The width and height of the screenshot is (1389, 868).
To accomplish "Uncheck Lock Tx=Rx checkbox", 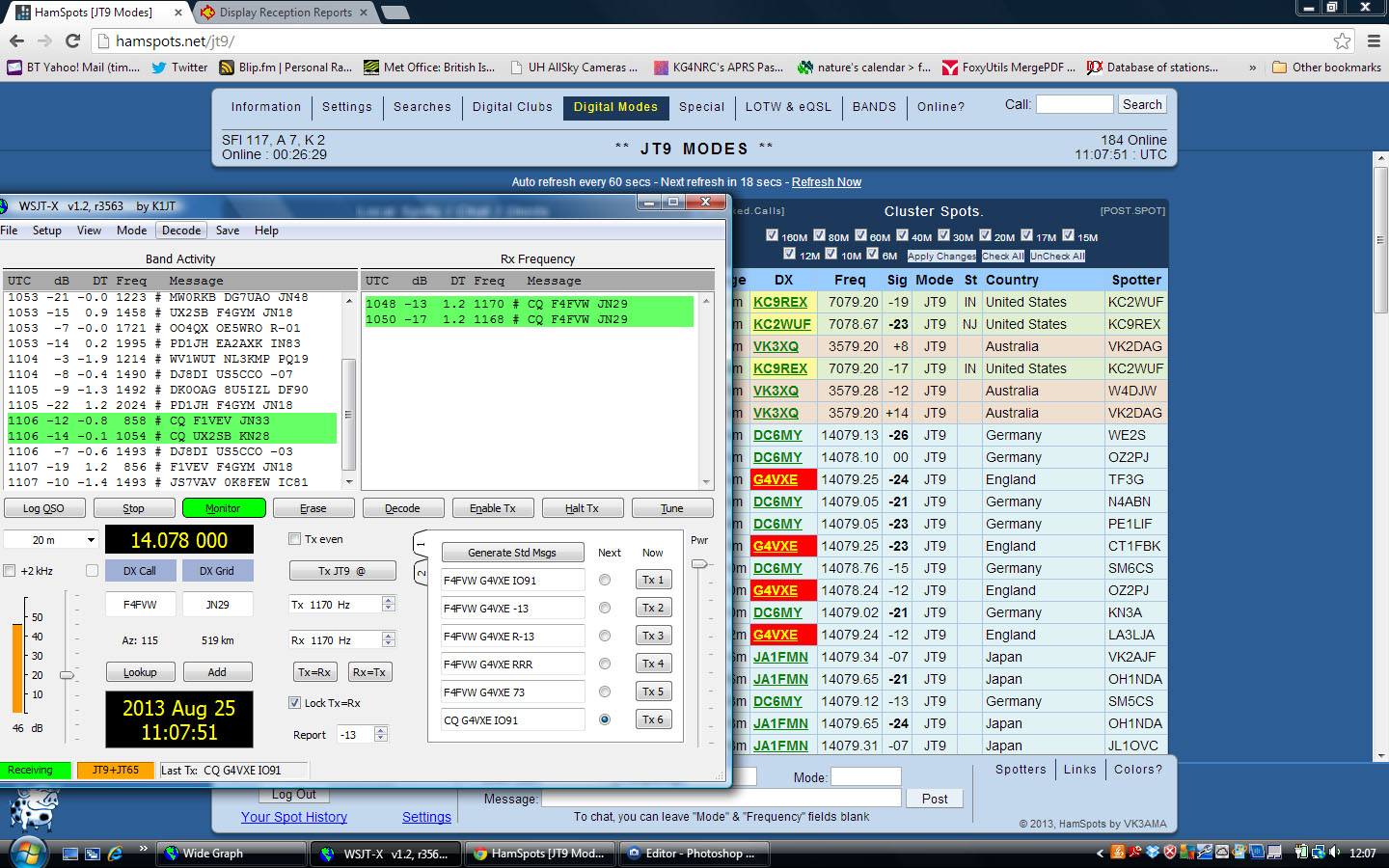I will (295, 703).
